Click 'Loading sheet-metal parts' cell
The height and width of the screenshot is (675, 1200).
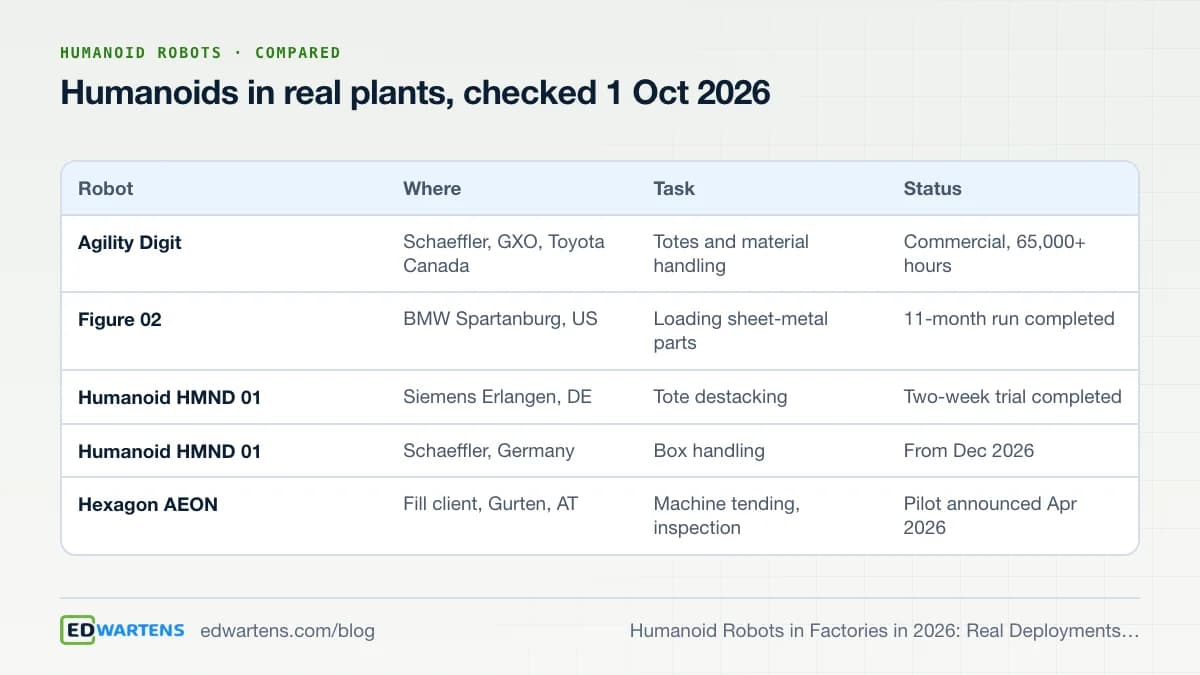point(741,331)
